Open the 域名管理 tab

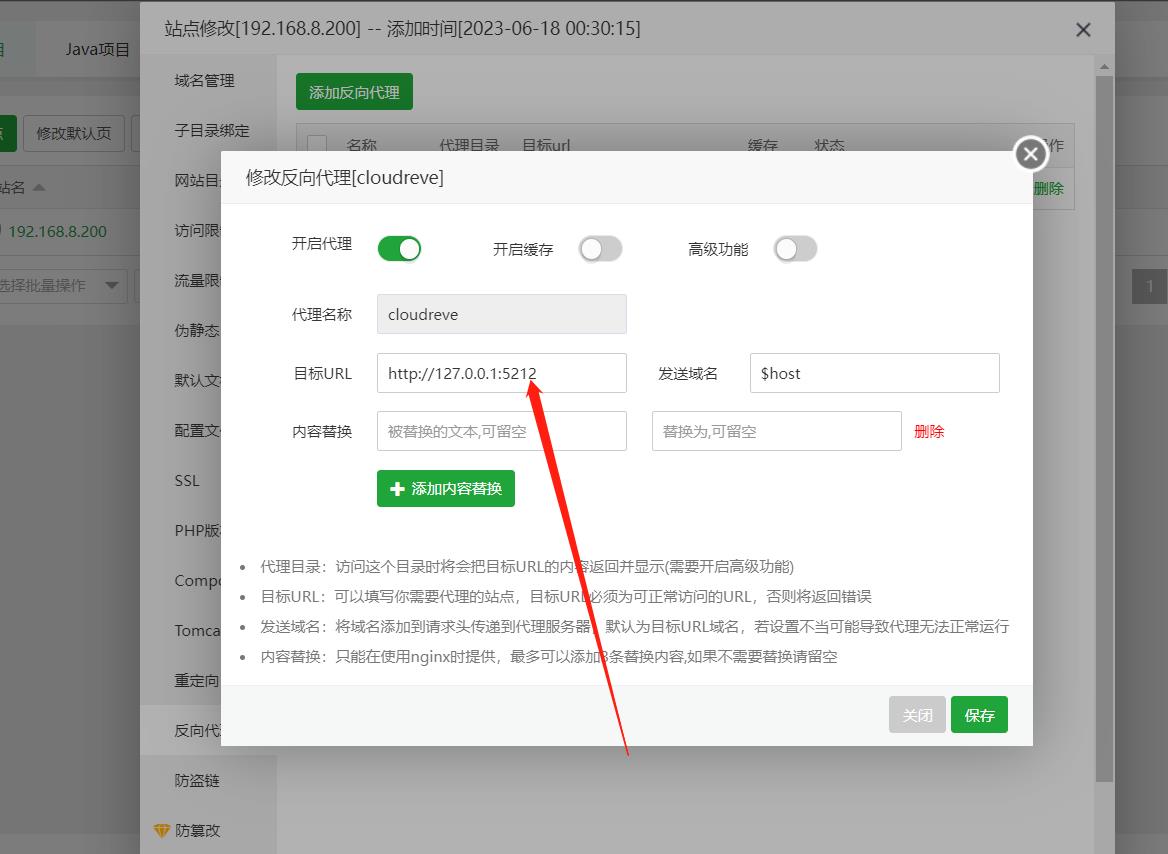coord(205,81)
